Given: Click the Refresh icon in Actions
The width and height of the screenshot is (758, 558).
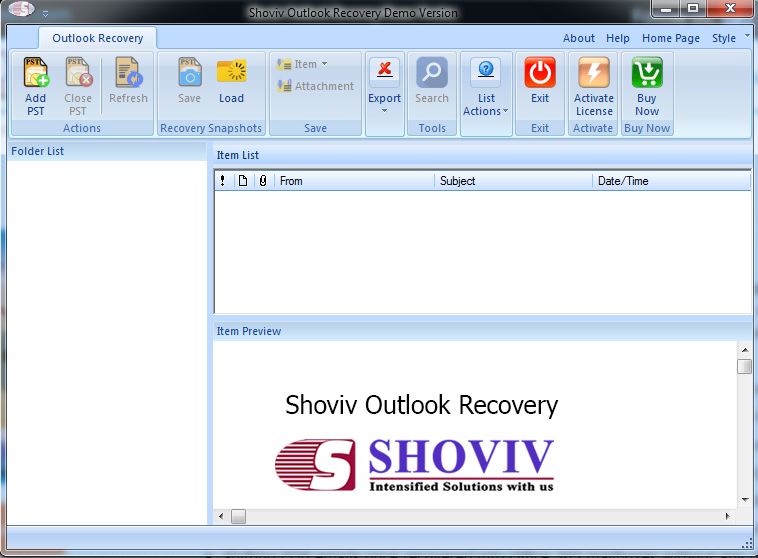Looking at the screenshot, I should (x=128, y=73).
